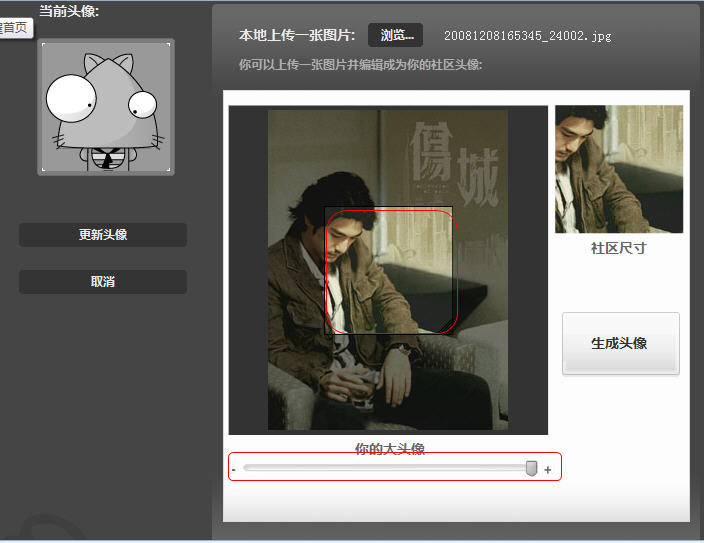Click the uploaded filename 20081208165345_24002.jpg

pyautogui.click(x=528, y=36)
